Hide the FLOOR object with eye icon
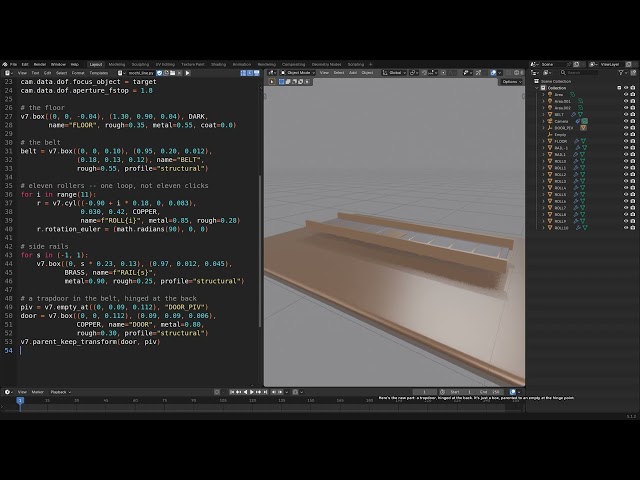The height and width of the screenshot is (480, 640). tap(626, 141)
